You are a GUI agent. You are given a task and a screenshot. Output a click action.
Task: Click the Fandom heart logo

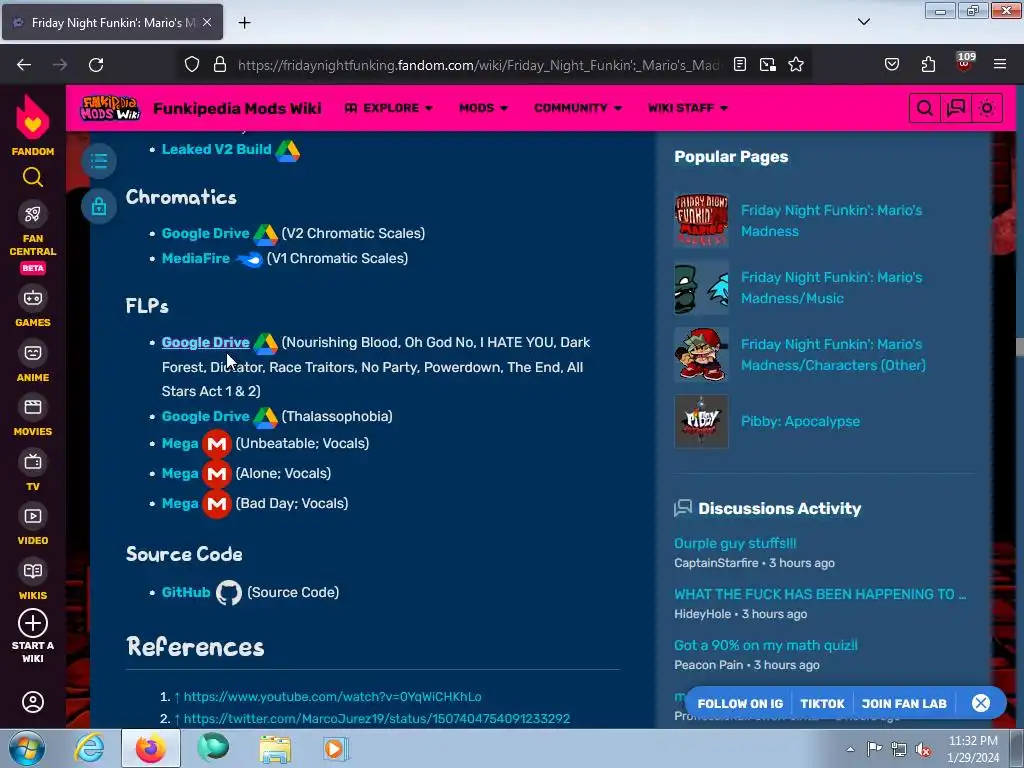[x=33, y=118]
